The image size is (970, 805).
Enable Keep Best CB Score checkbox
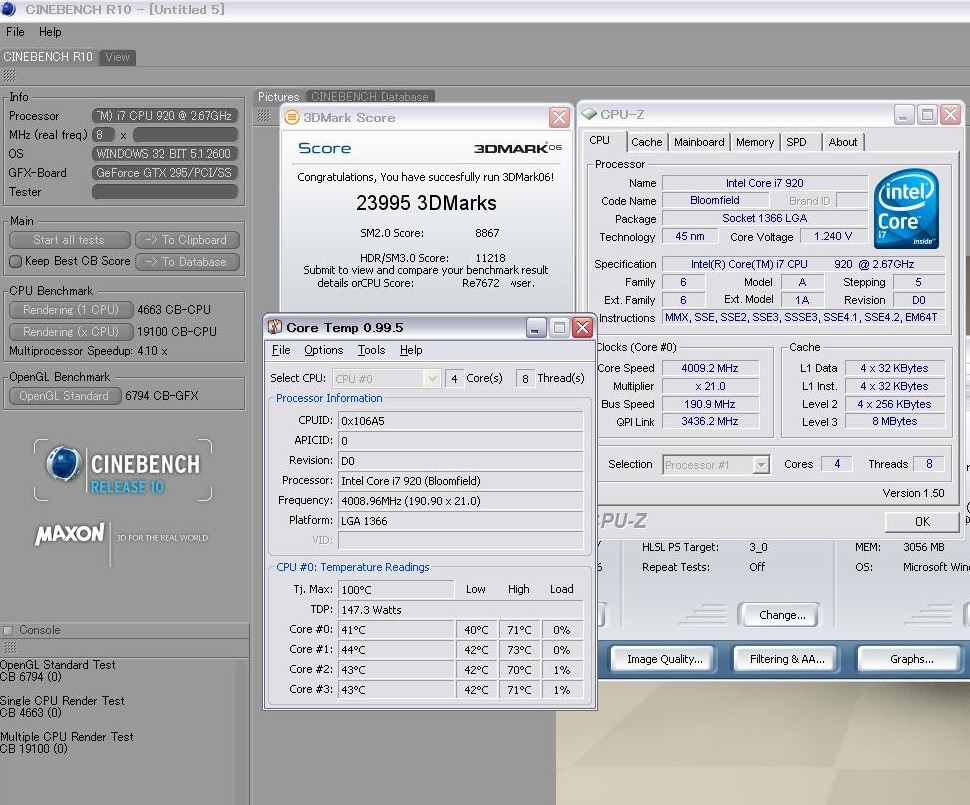(15, 262)
